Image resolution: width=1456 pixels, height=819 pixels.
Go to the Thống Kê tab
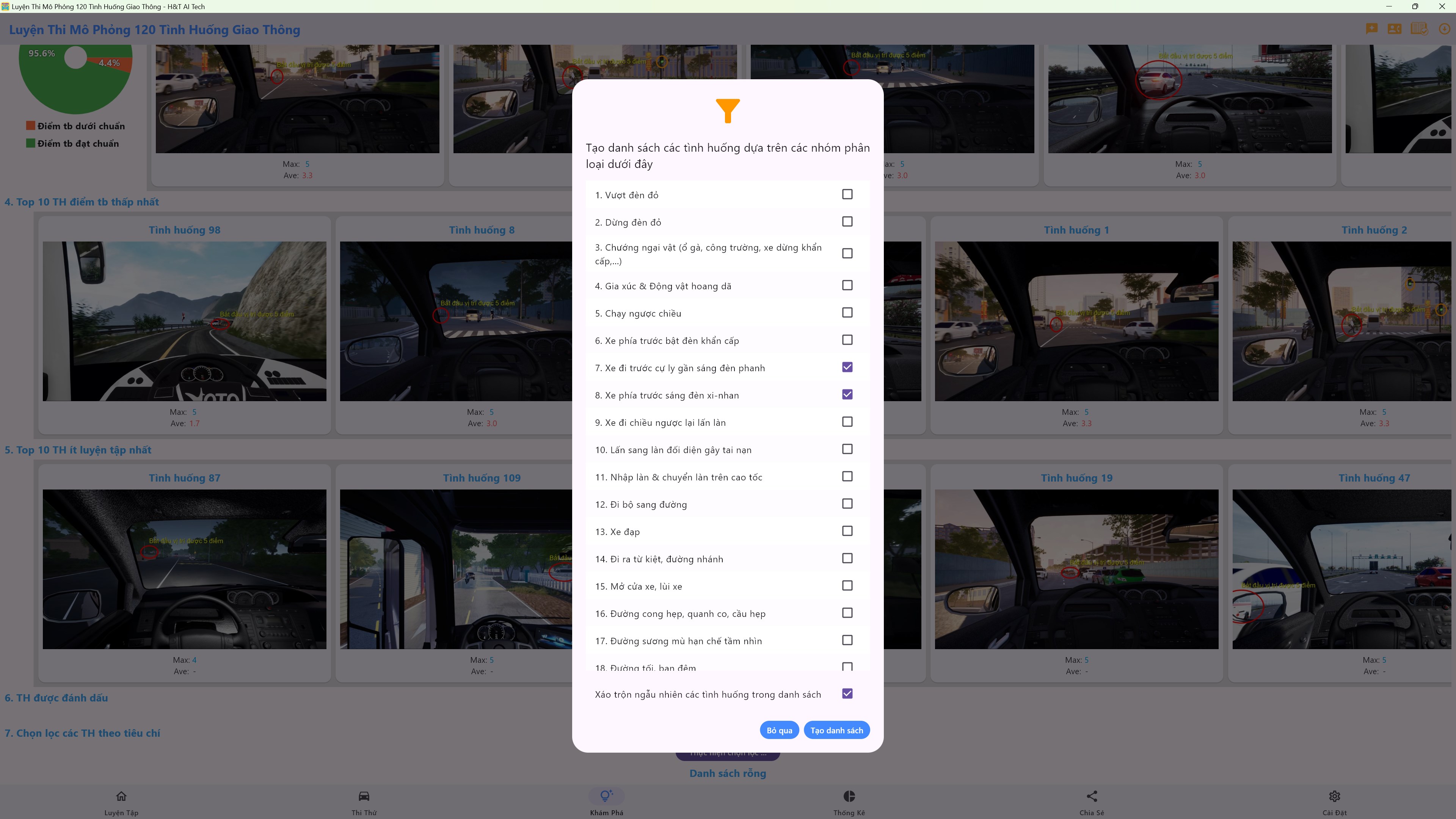click(849, 803)
